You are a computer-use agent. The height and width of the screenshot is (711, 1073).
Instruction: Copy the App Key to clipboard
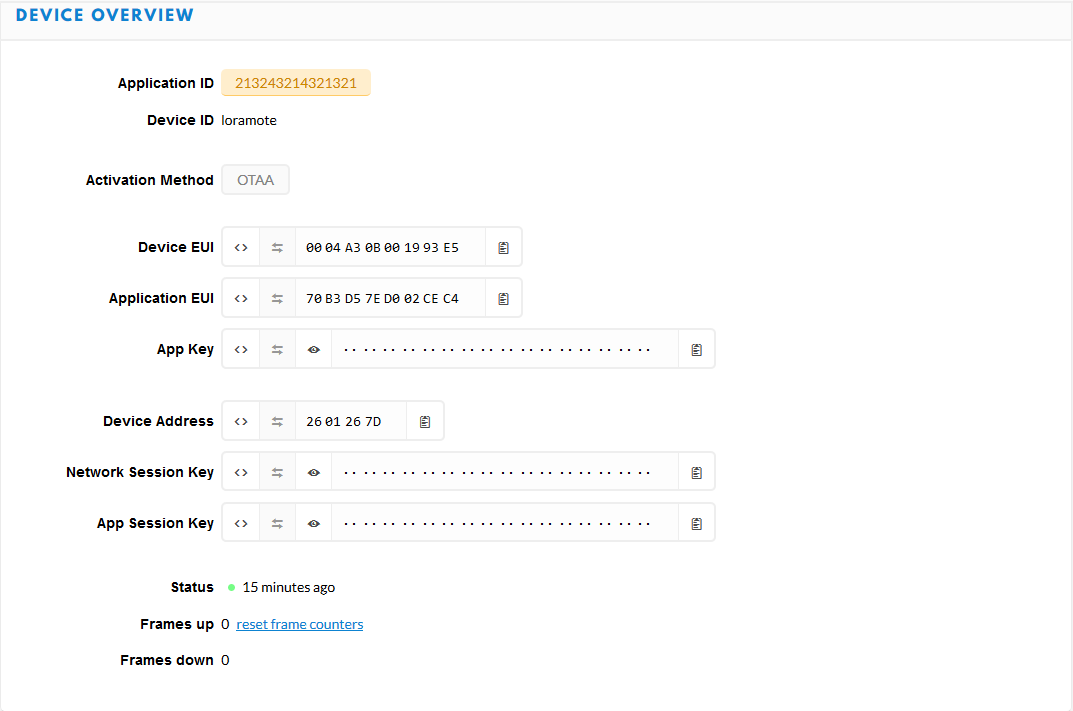(x=697, y=349)
